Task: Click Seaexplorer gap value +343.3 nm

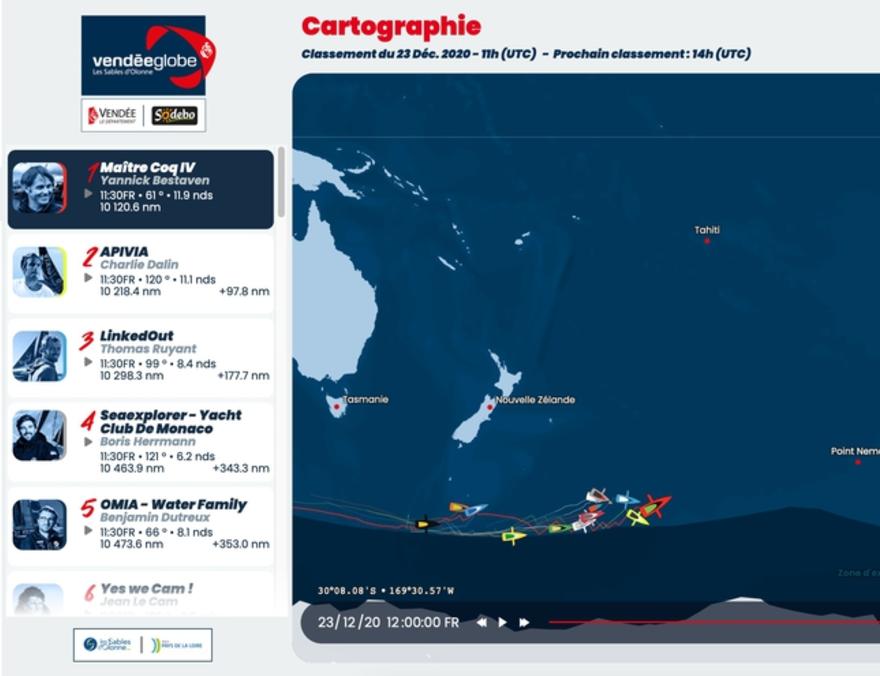Action: (x=241, y=468)
